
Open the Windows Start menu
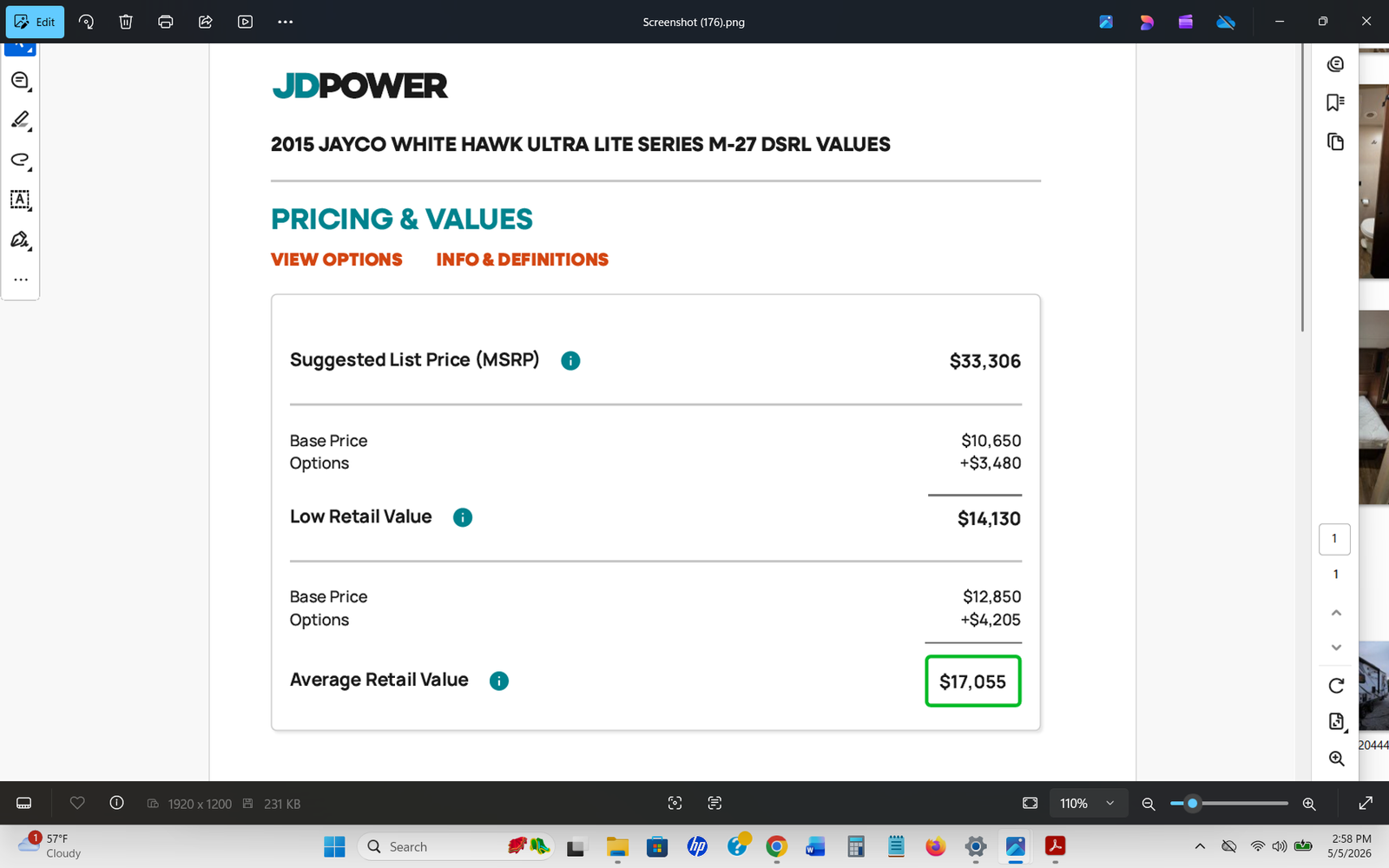[334, 846]
